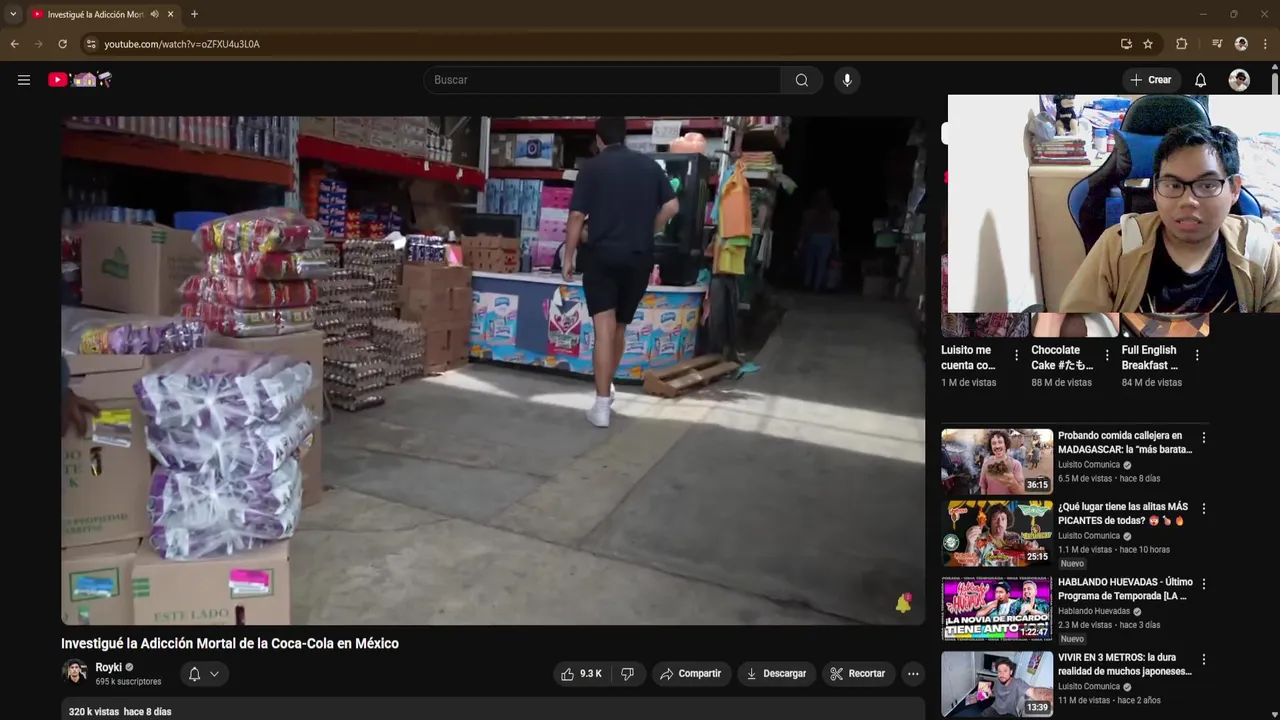
Task: Click the '695 k suscriptores' text
Action: 128,682
